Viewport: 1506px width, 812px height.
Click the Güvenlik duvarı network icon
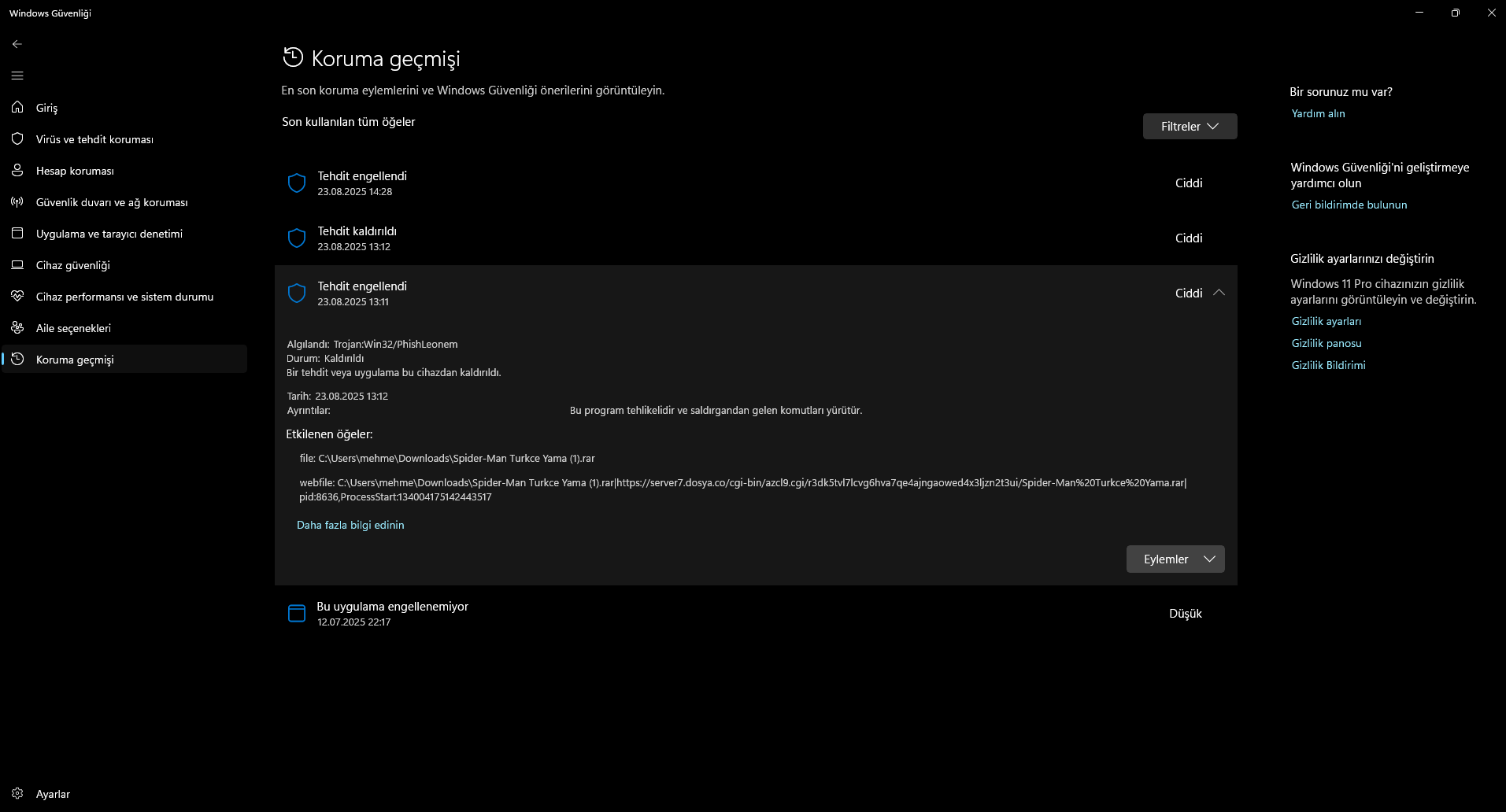pos(17,201)
